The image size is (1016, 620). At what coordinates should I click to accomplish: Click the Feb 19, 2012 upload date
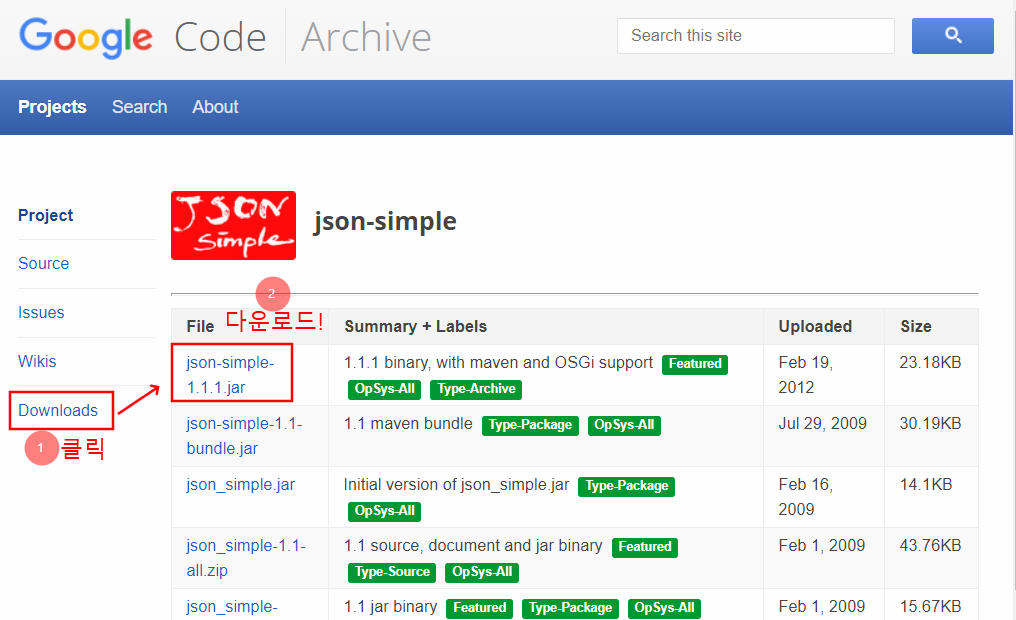pyautogui.click(x=805, y=374)
